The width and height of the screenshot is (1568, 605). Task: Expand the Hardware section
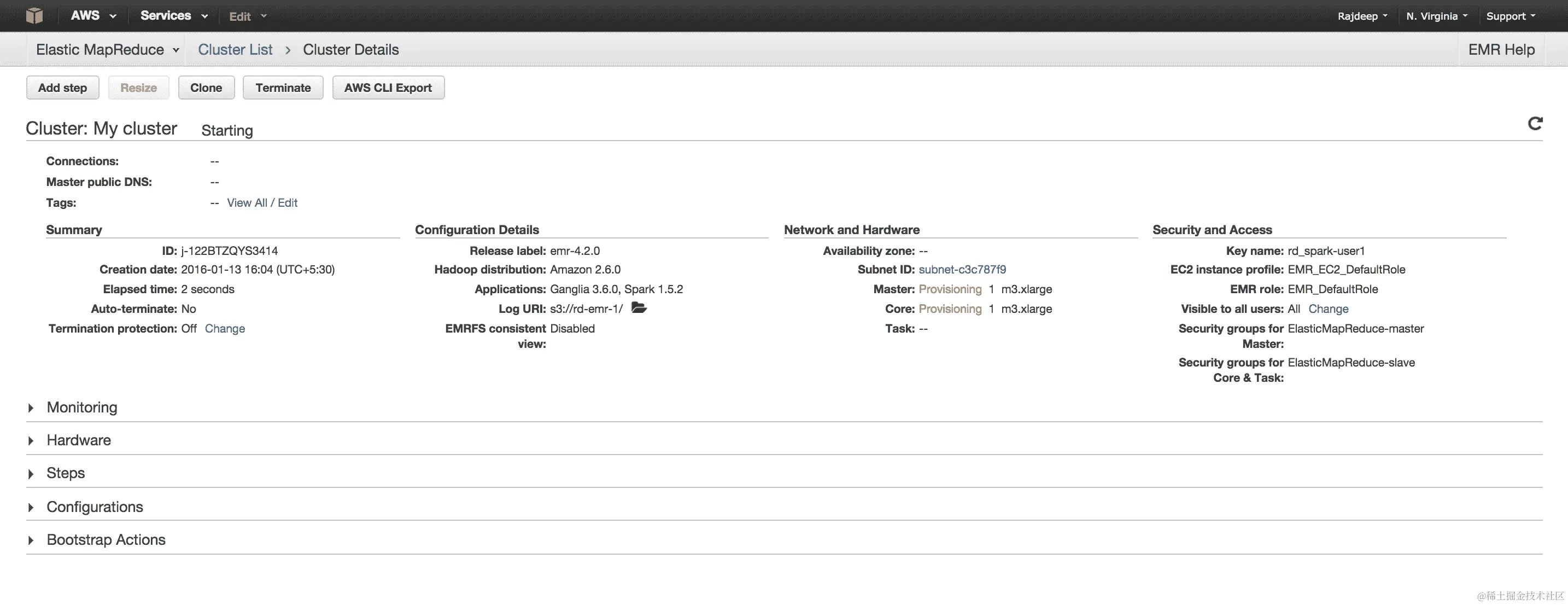pos(79,440)
